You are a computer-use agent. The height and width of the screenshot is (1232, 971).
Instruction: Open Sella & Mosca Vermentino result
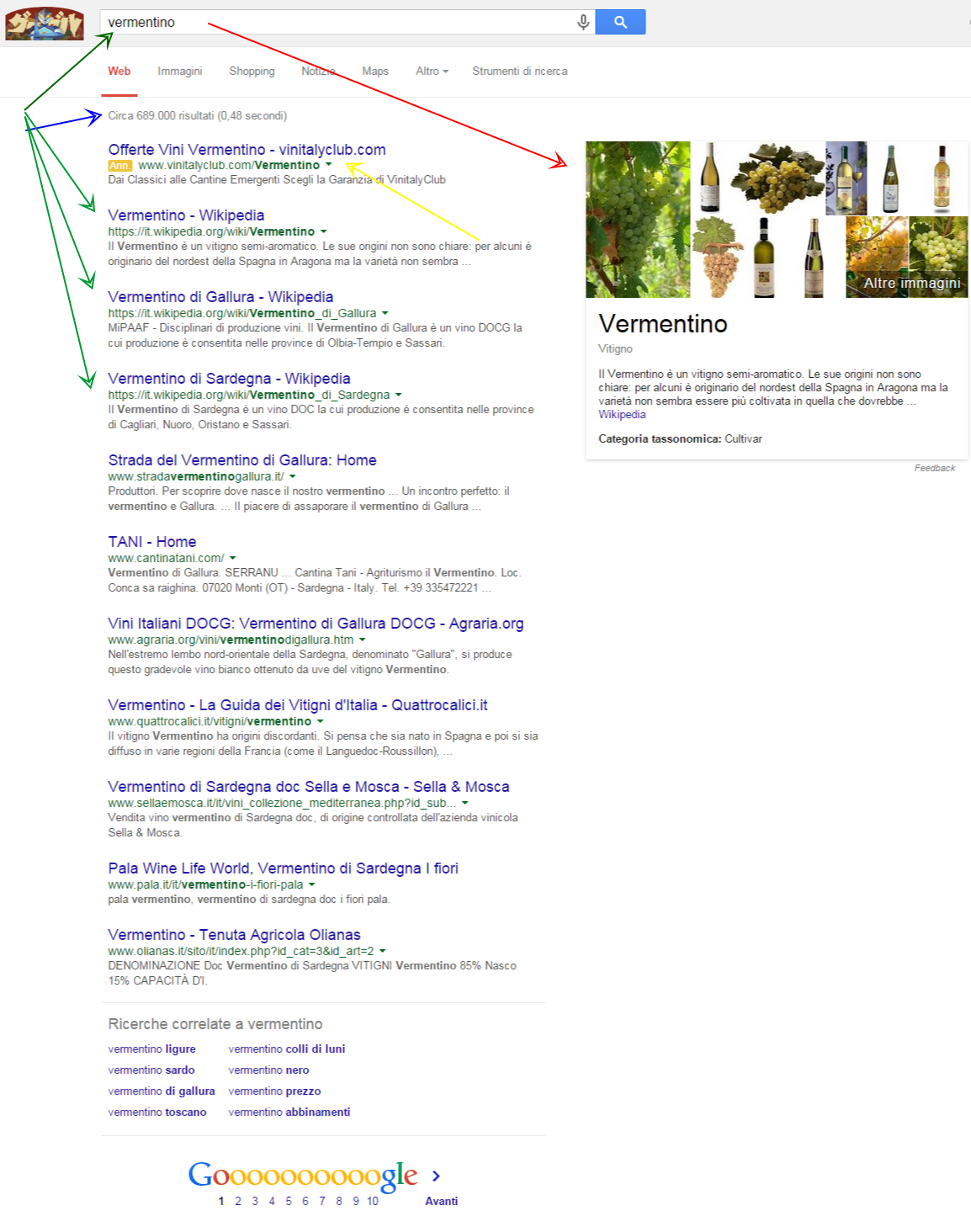click(x=309, y=787)
